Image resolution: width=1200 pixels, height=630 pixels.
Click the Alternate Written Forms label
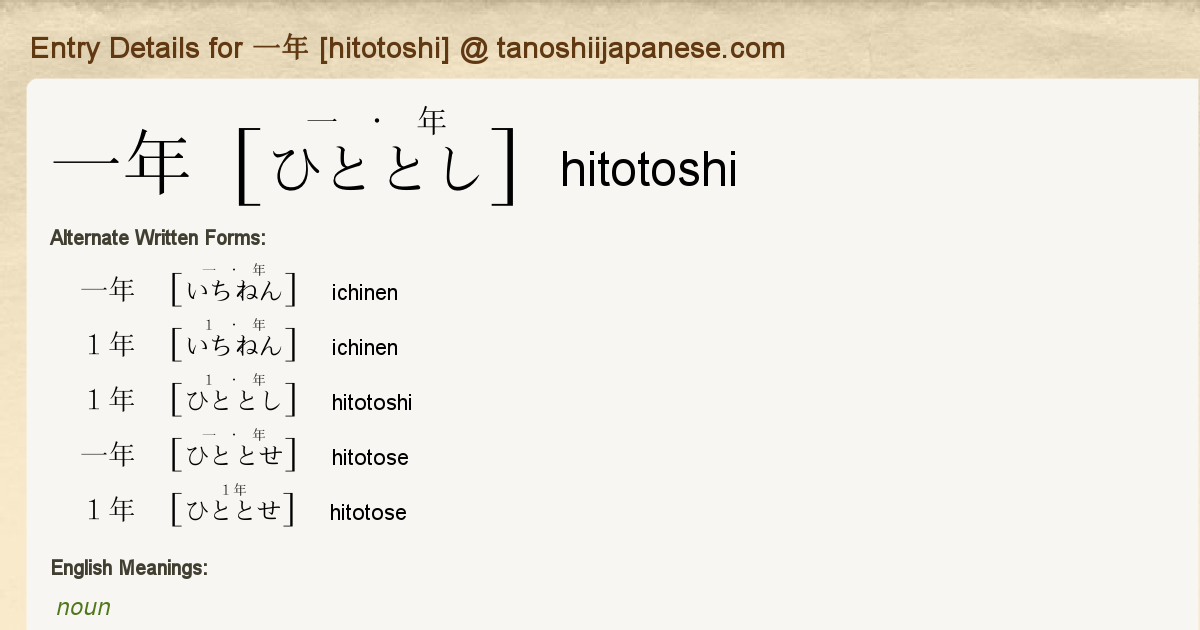tap(157, 238)
